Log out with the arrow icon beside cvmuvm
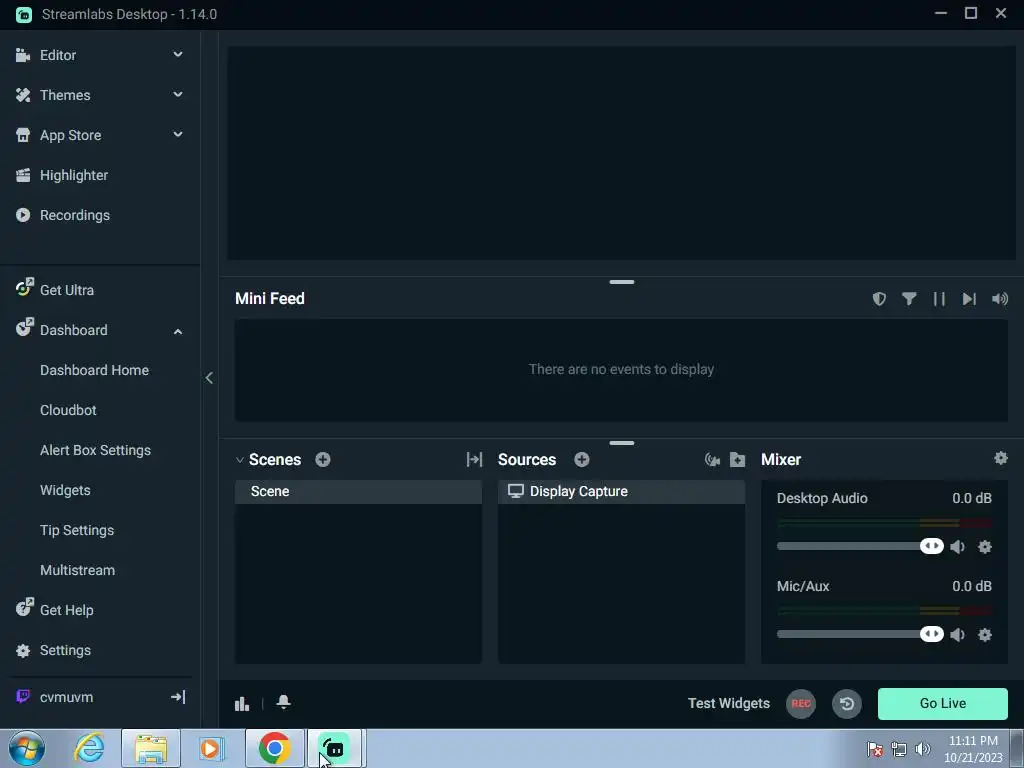The image size is (1024, 768). click(x=178, y=697)
